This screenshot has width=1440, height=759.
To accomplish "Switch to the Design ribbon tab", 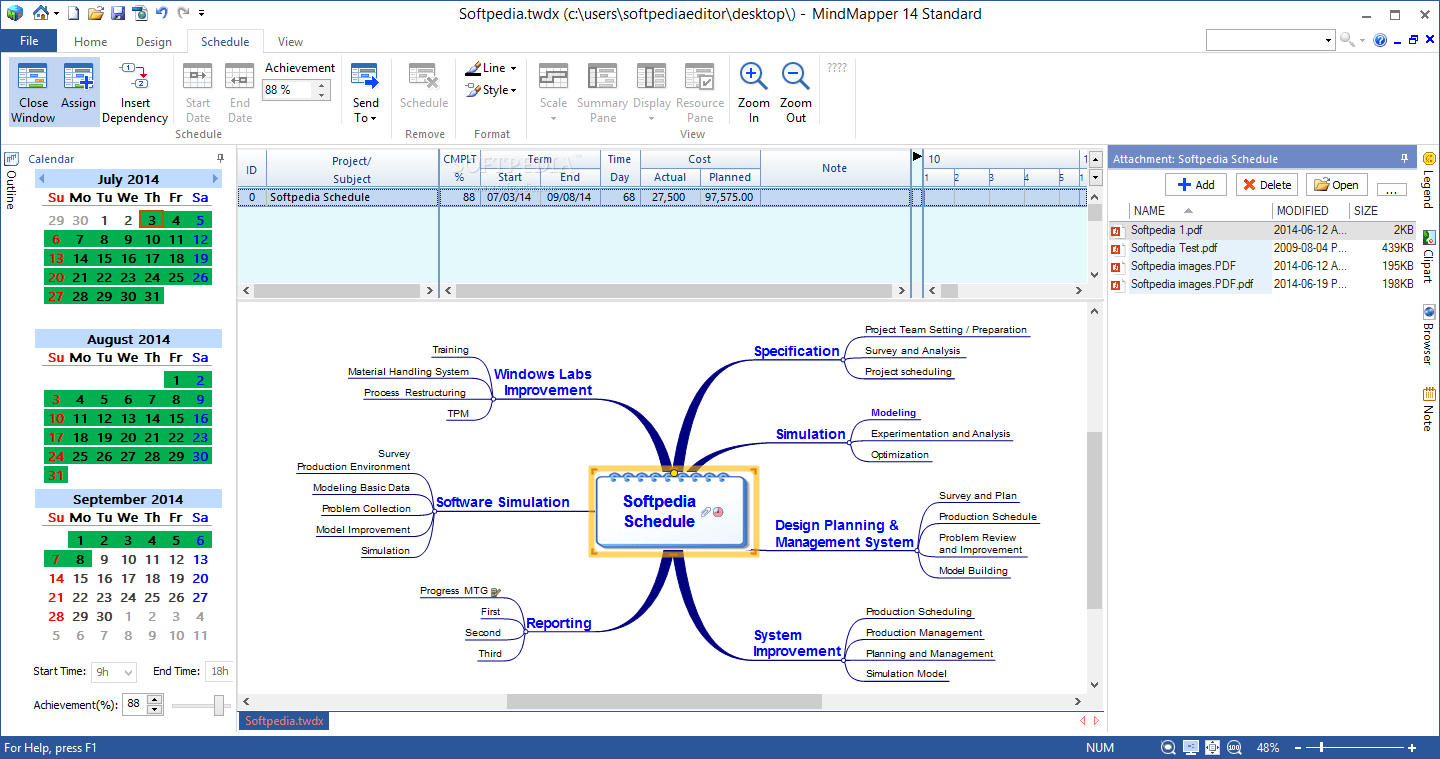I will tap(154, 42).
